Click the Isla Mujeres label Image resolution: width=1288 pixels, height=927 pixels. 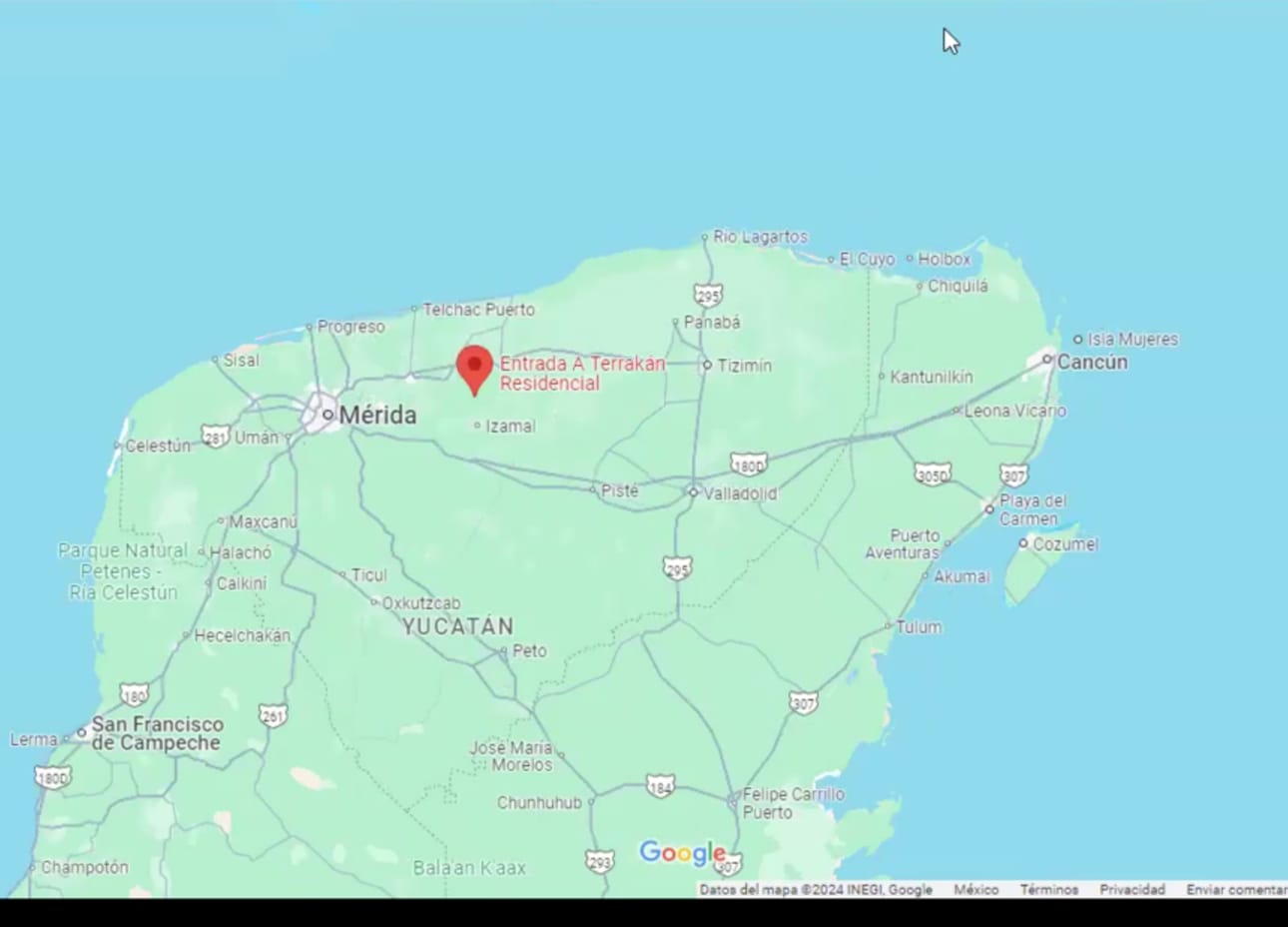click(x=1132, y=340)
